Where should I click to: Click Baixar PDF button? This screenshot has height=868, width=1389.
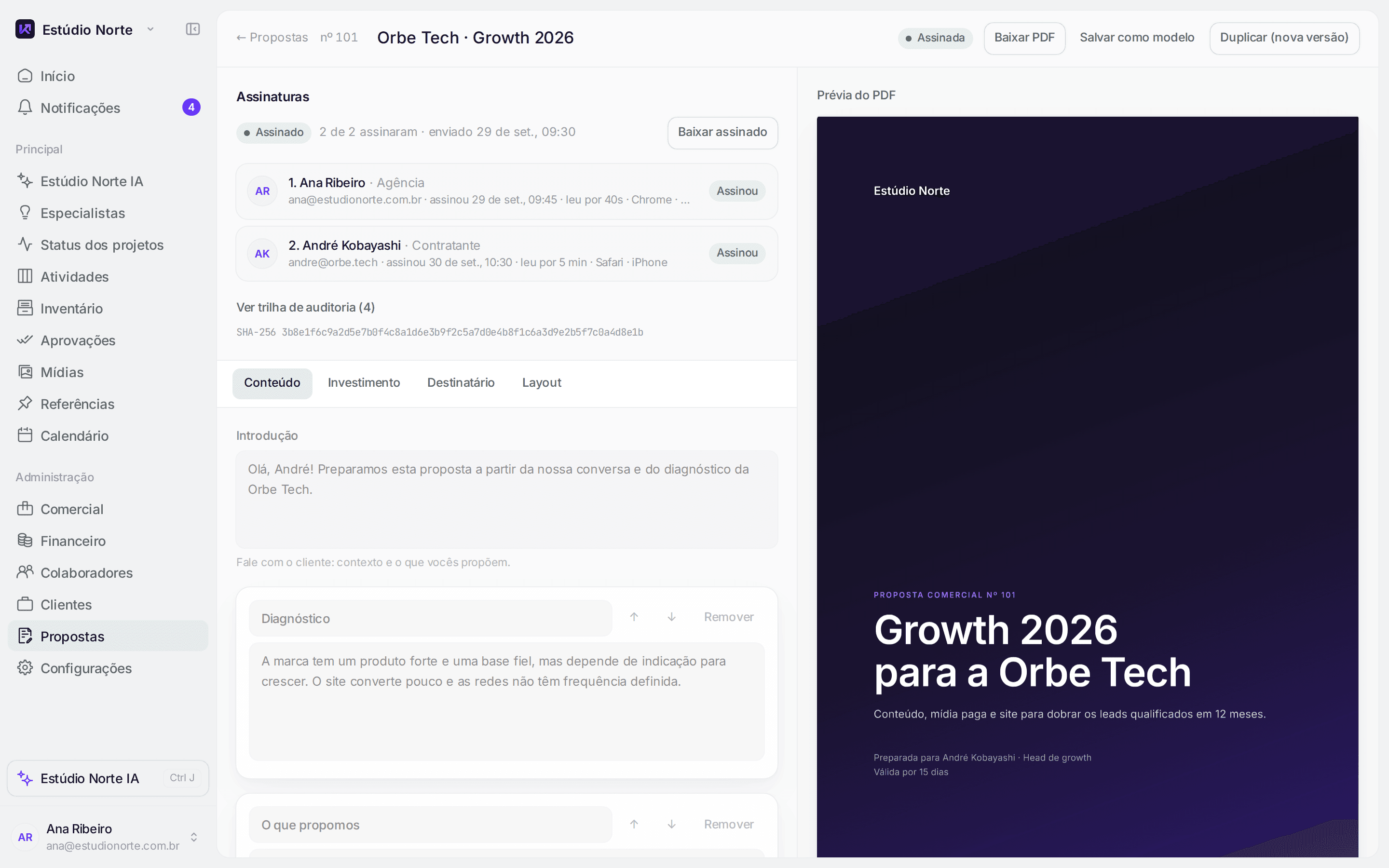(1024, 38)
